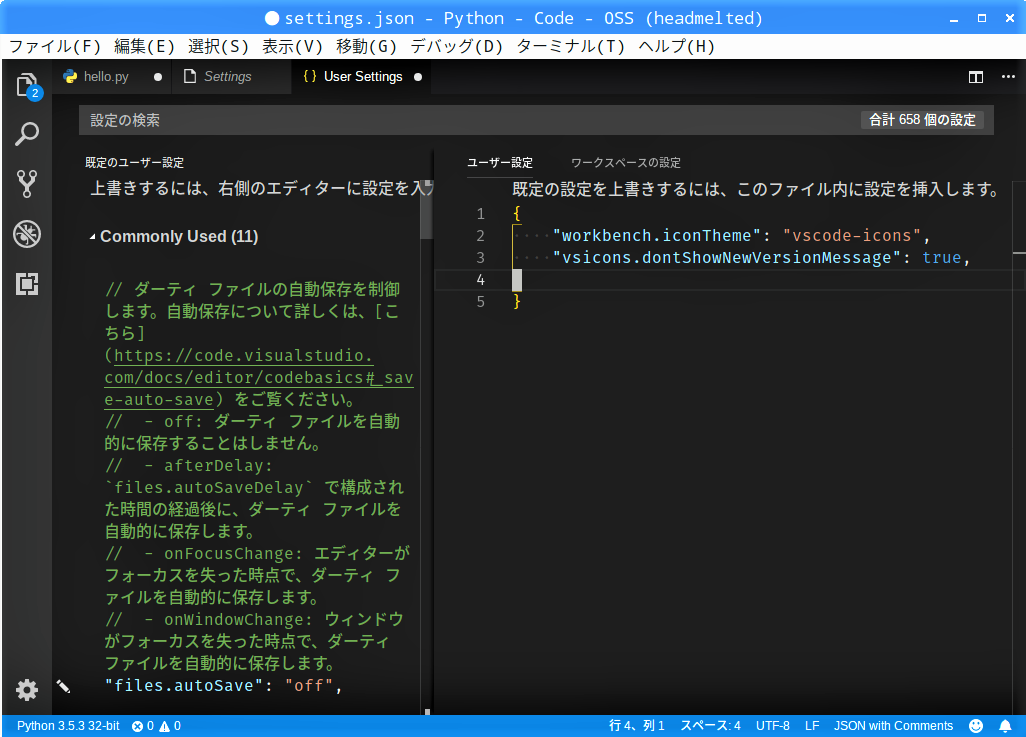Click 行 4、列 1 cursor position indicator
1026x737 pixels.
tap(637, 726)
